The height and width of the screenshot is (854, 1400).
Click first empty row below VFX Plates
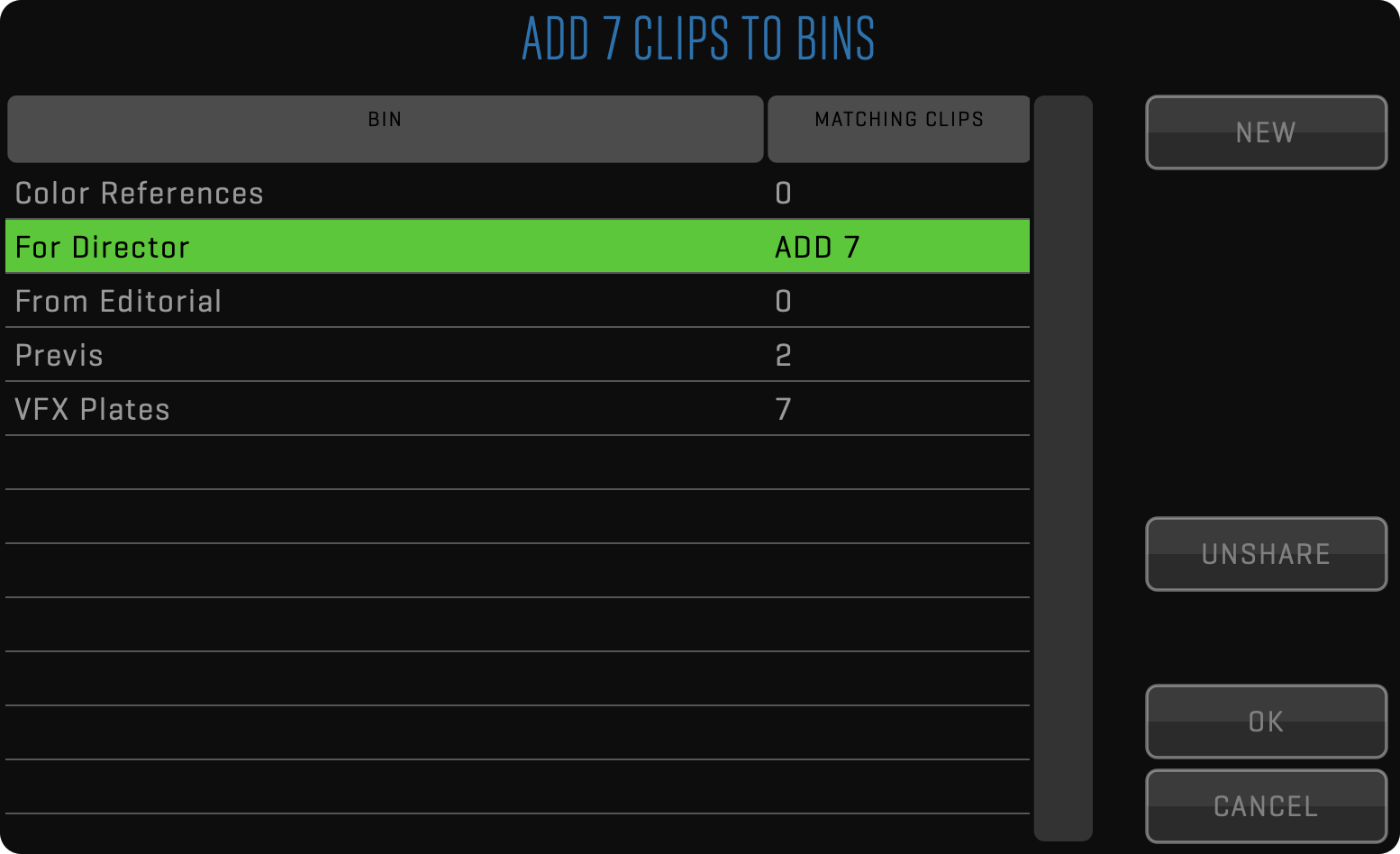point(517,463)
